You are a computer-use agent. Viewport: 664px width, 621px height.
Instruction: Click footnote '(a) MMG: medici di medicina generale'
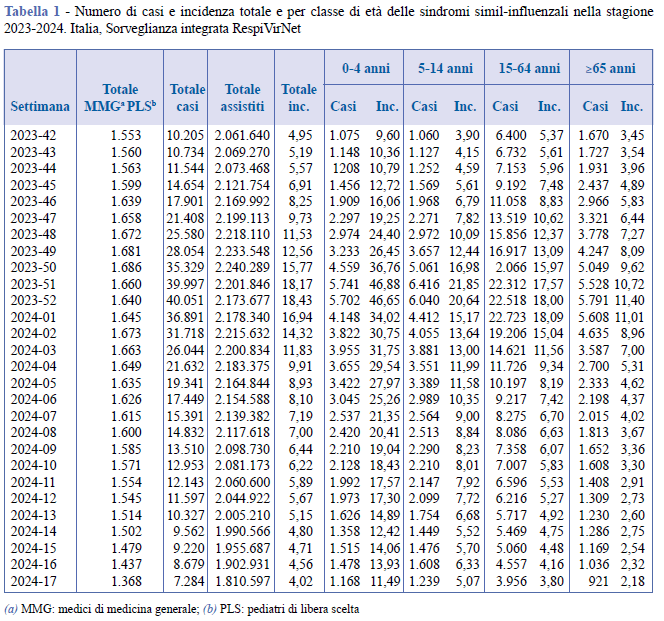click(x=101, y=609)
